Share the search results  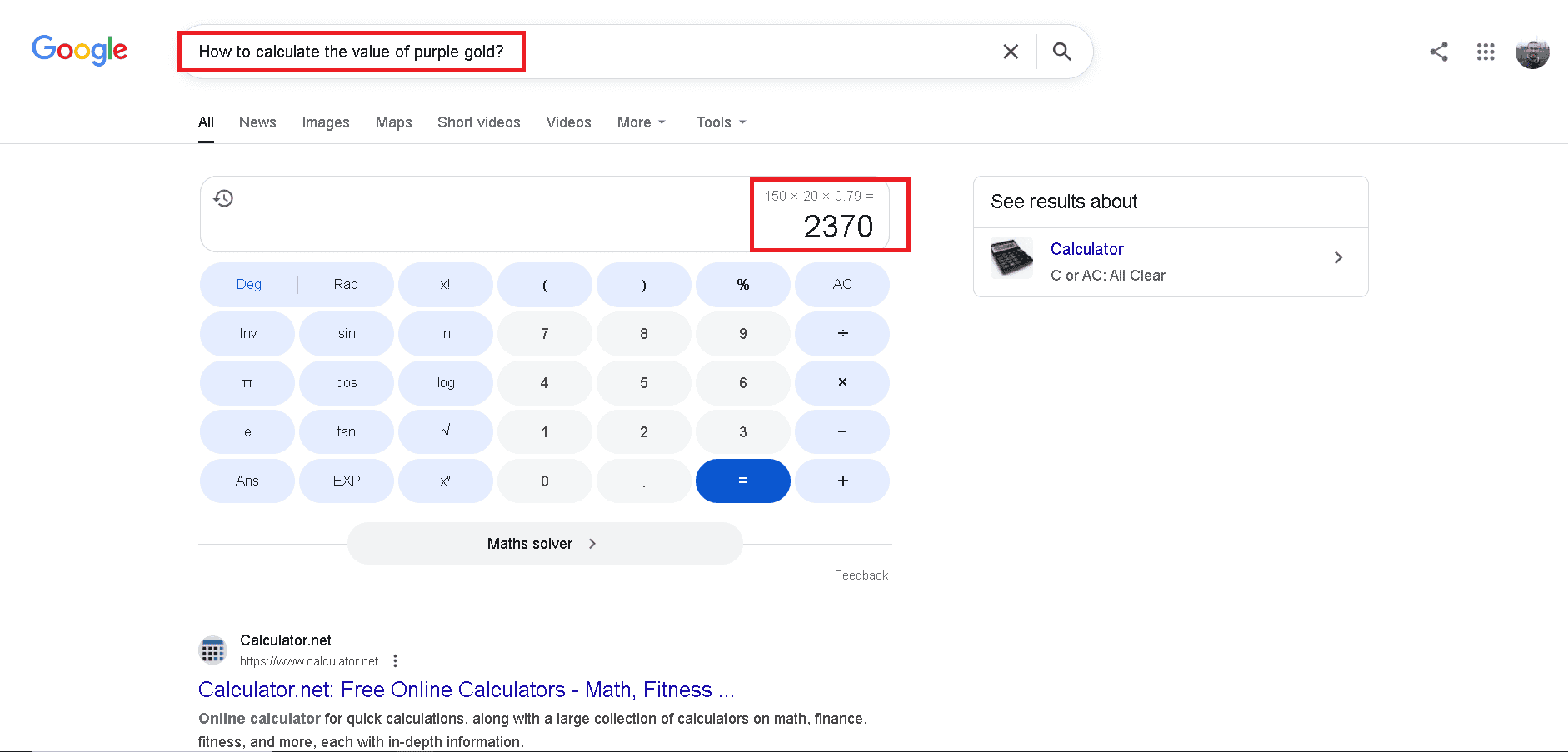[1439, 52]
